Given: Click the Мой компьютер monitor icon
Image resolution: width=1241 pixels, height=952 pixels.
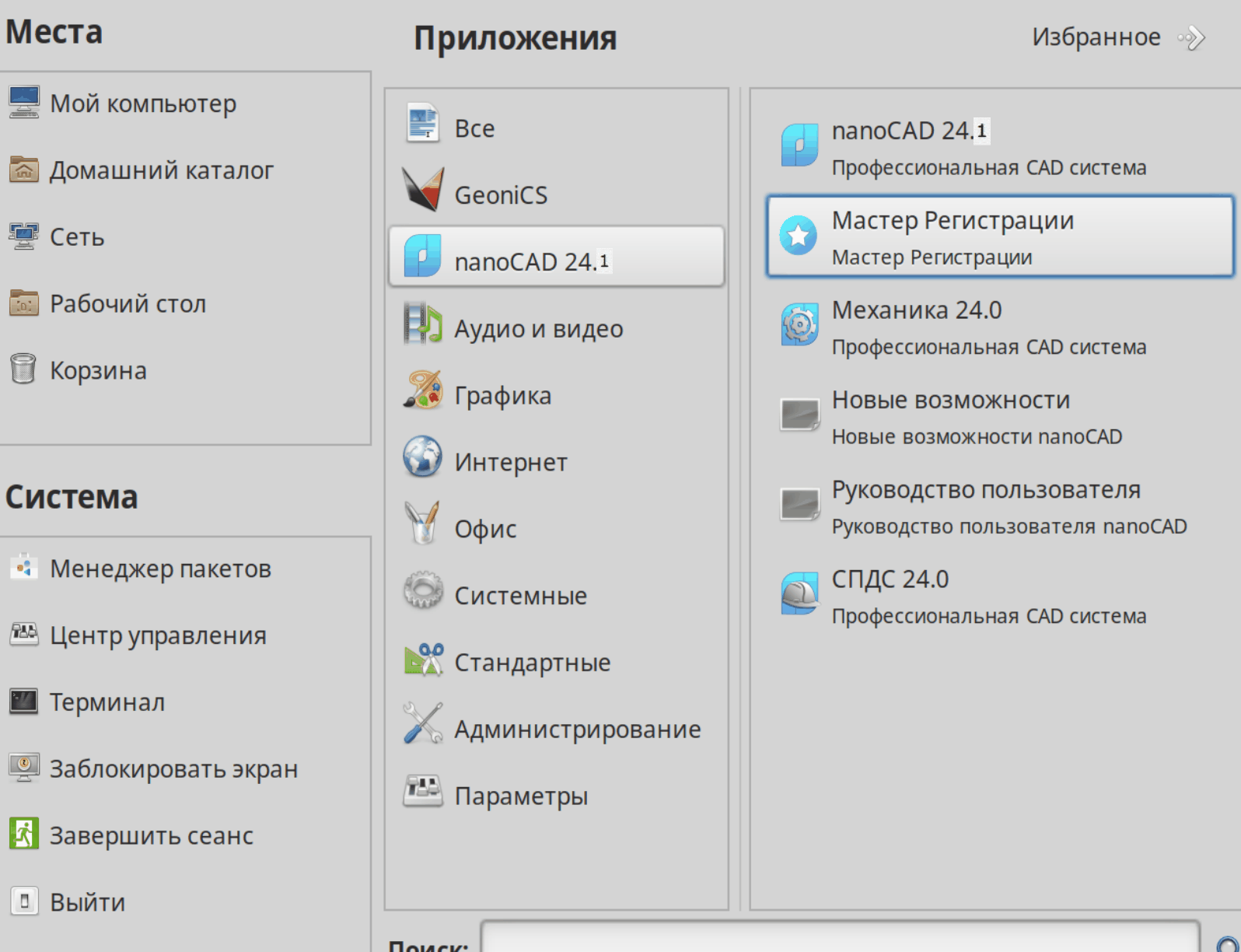Looking at the screenshot, I should (x=24, y=102).
